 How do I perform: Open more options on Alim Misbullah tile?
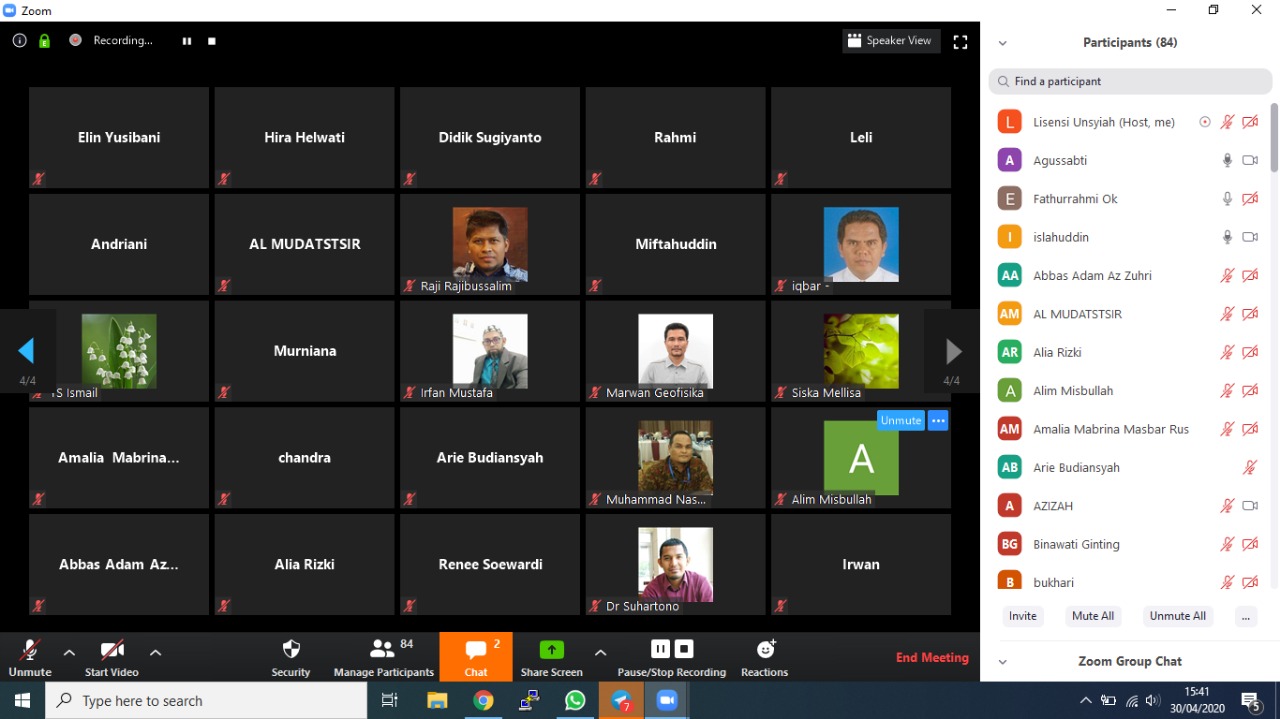[x=938, y=421]
